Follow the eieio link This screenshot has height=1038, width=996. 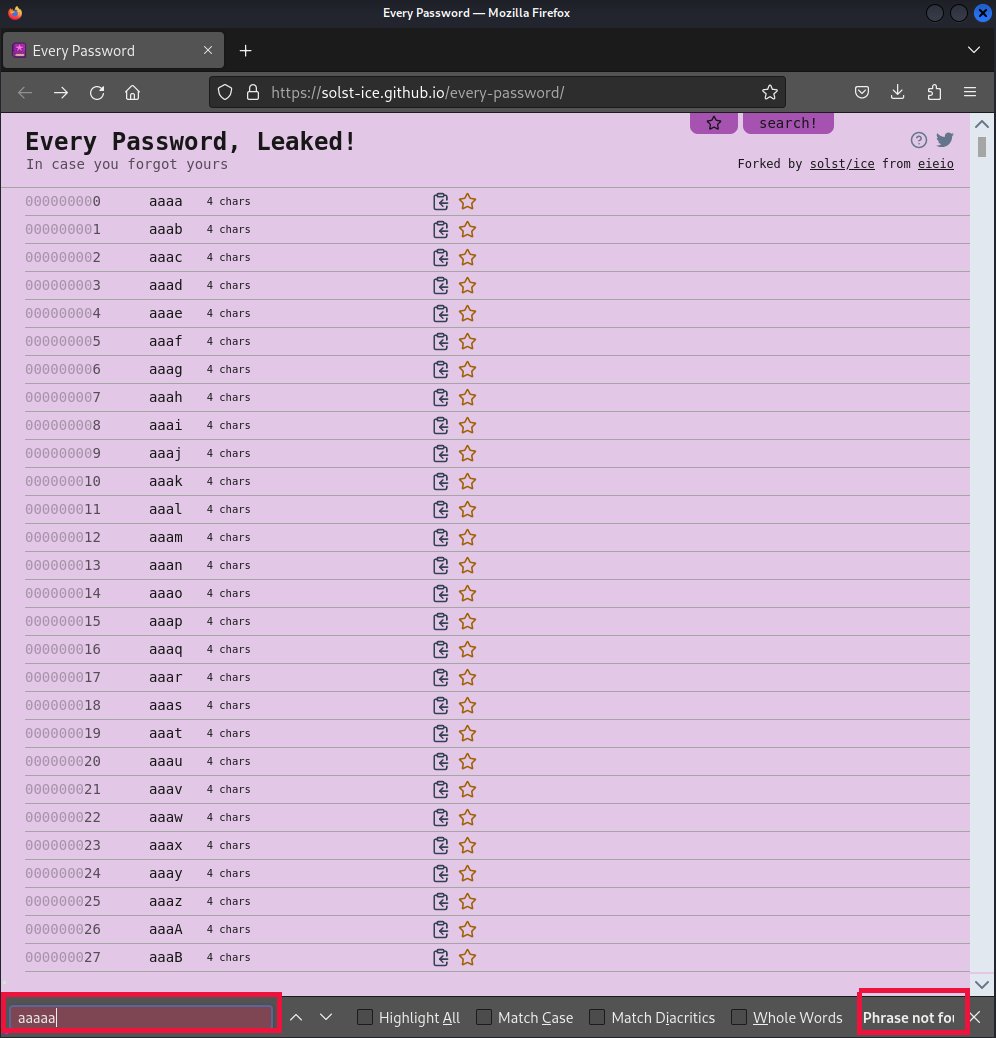click(x=935, y=164)
